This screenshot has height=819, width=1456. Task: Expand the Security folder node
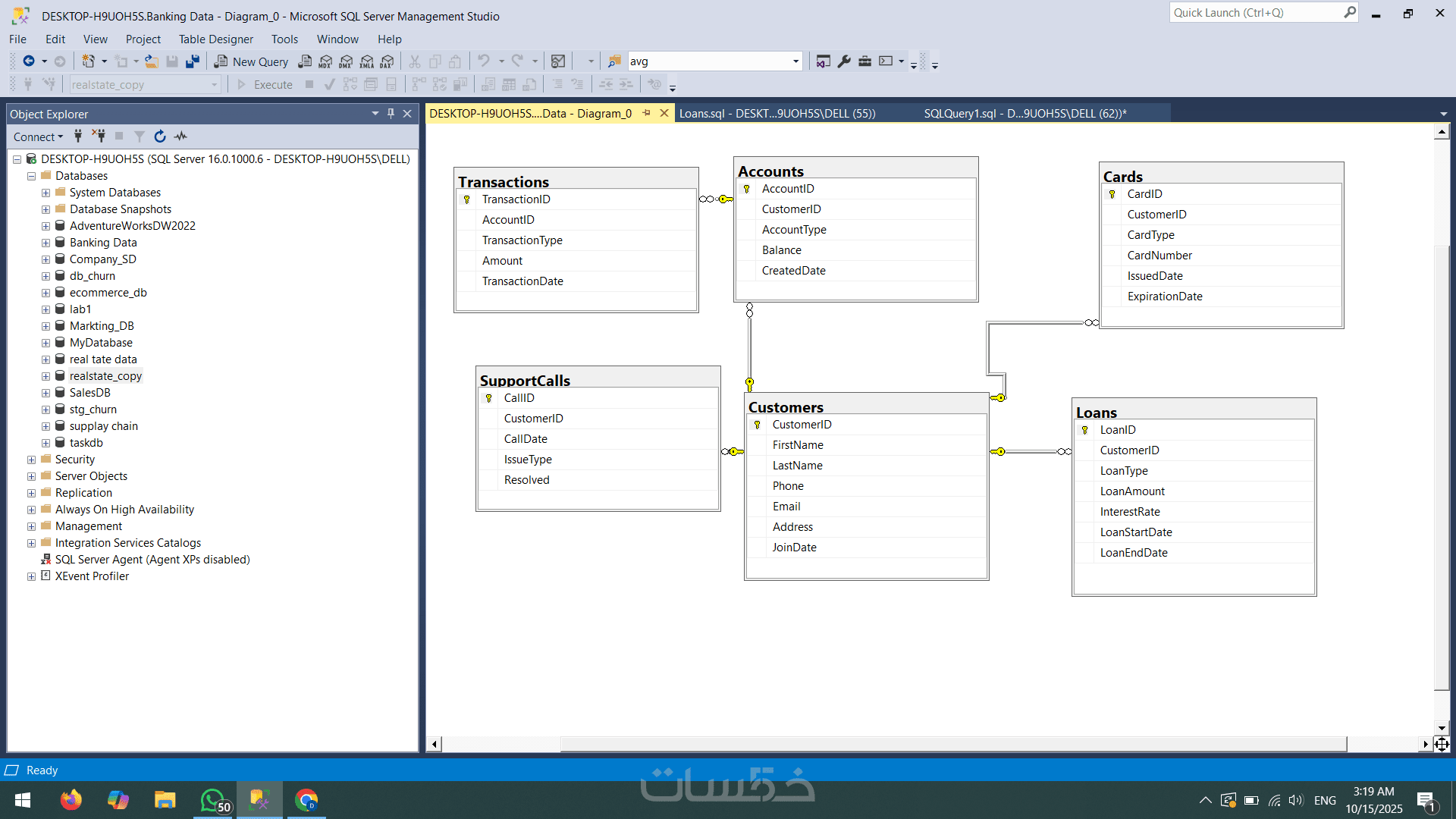tap(32, 460)
